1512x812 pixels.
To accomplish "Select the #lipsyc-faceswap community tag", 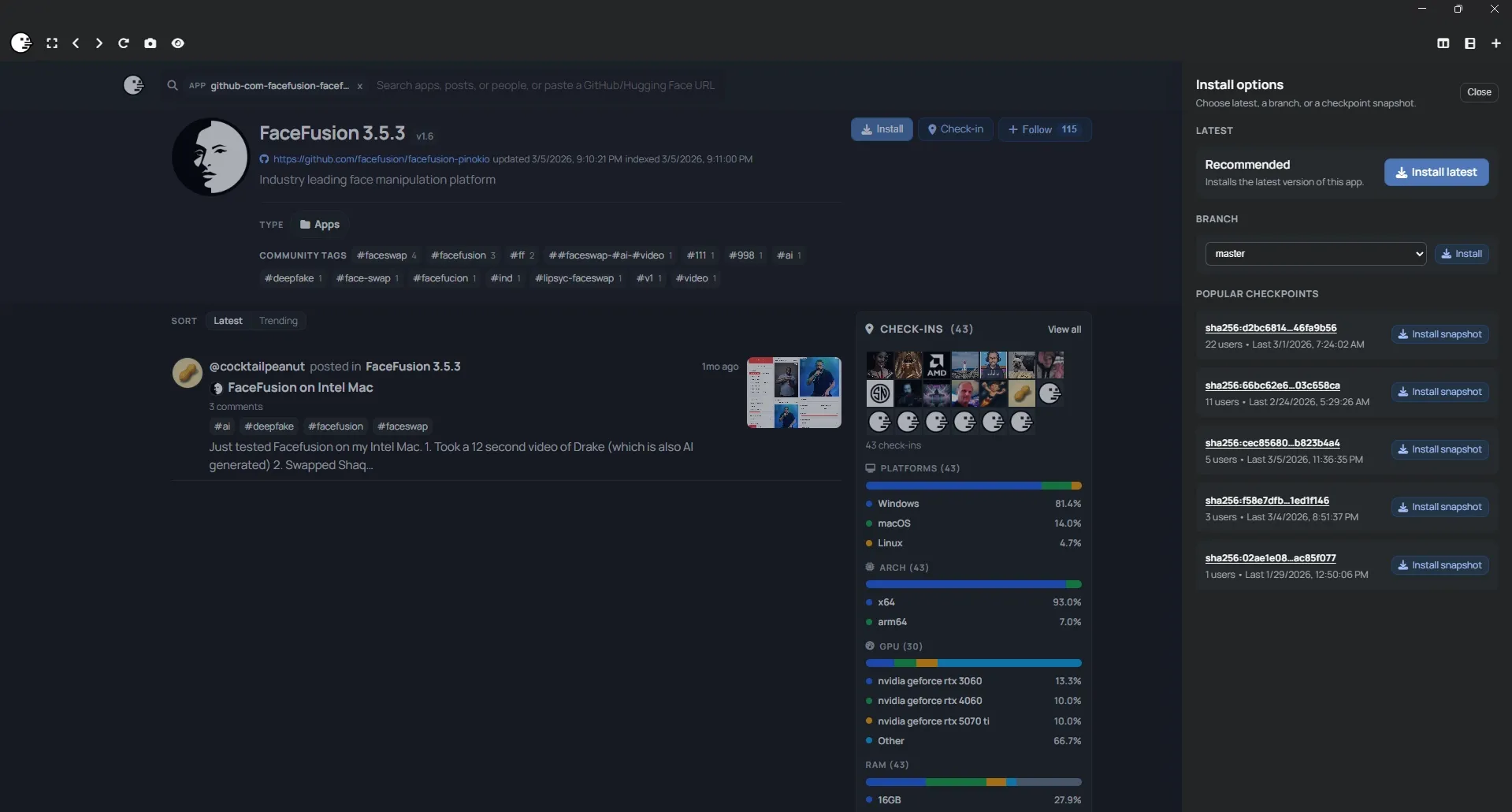I will pos(578,278).
